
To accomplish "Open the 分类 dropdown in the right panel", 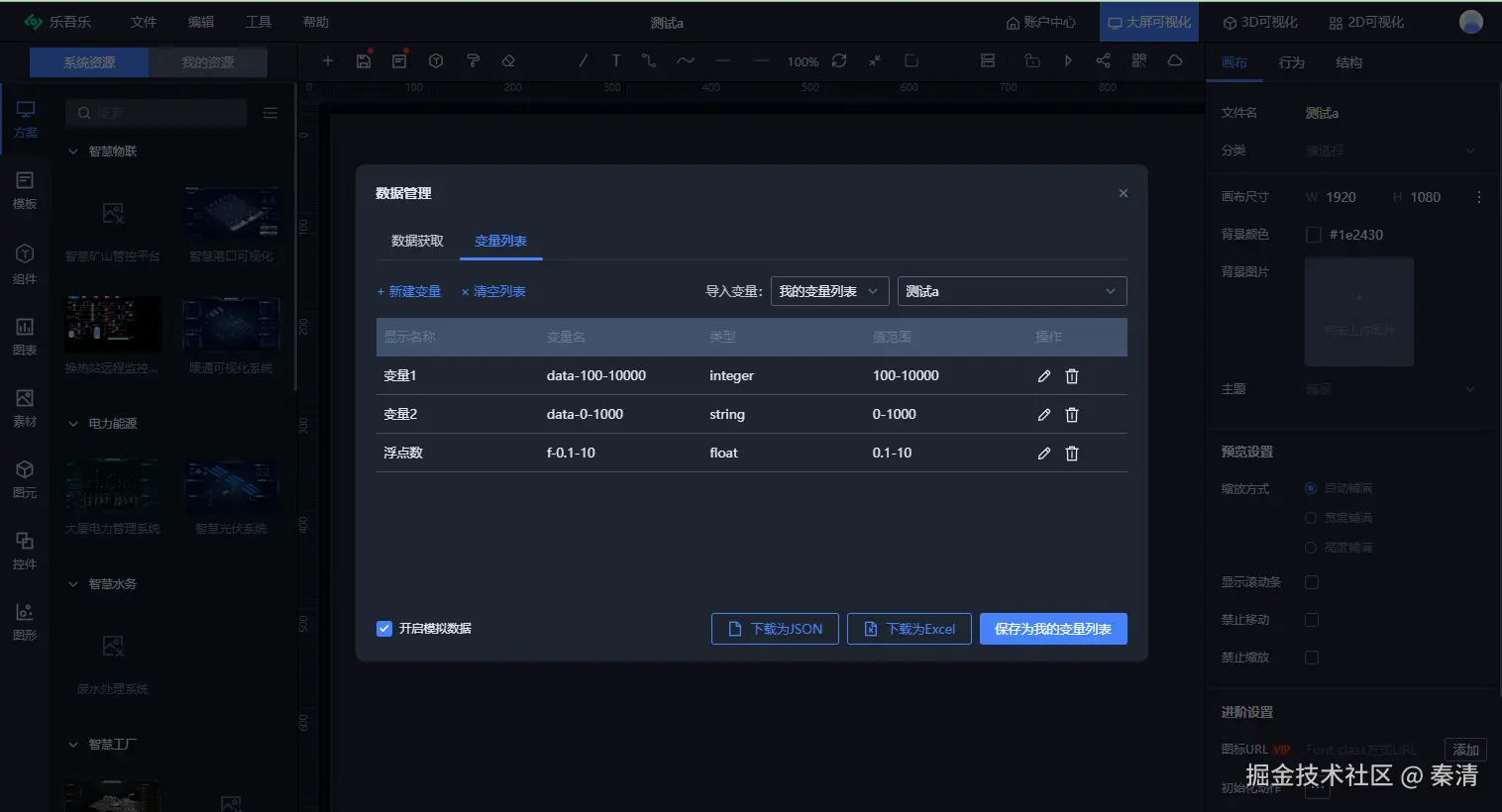I will [x=1391, y=151].
